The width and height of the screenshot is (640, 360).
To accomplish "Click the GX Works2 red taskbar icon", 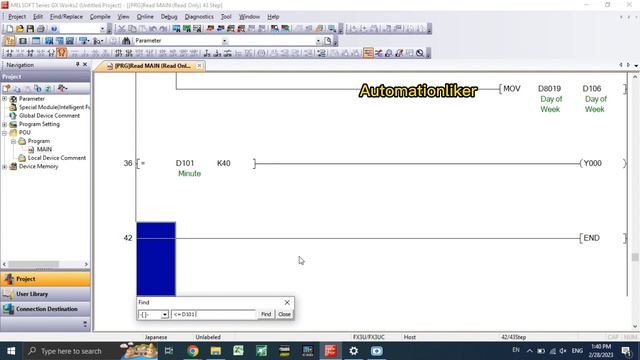I will click(330, 351).
